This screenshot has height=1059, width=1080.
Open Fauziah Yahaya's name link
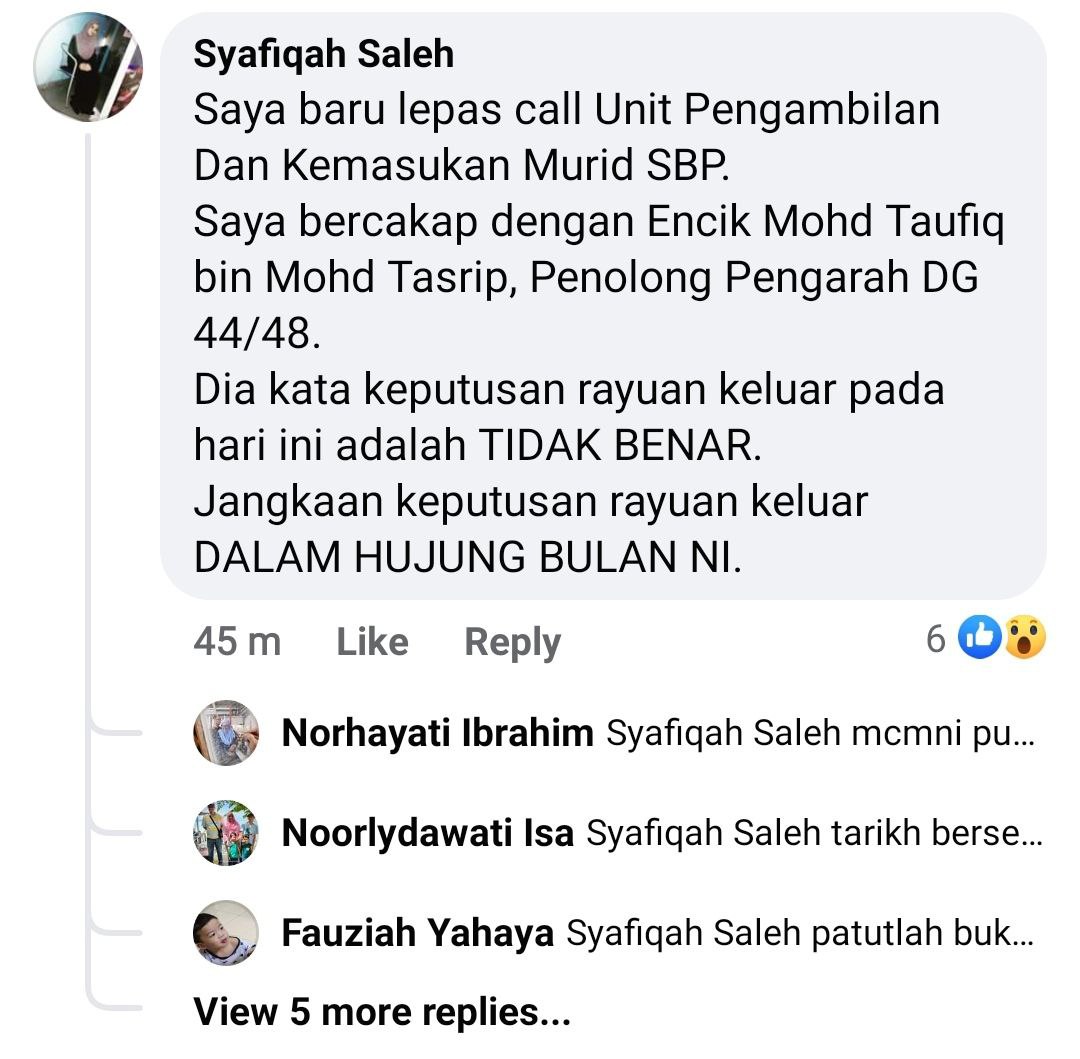(418, 934)
